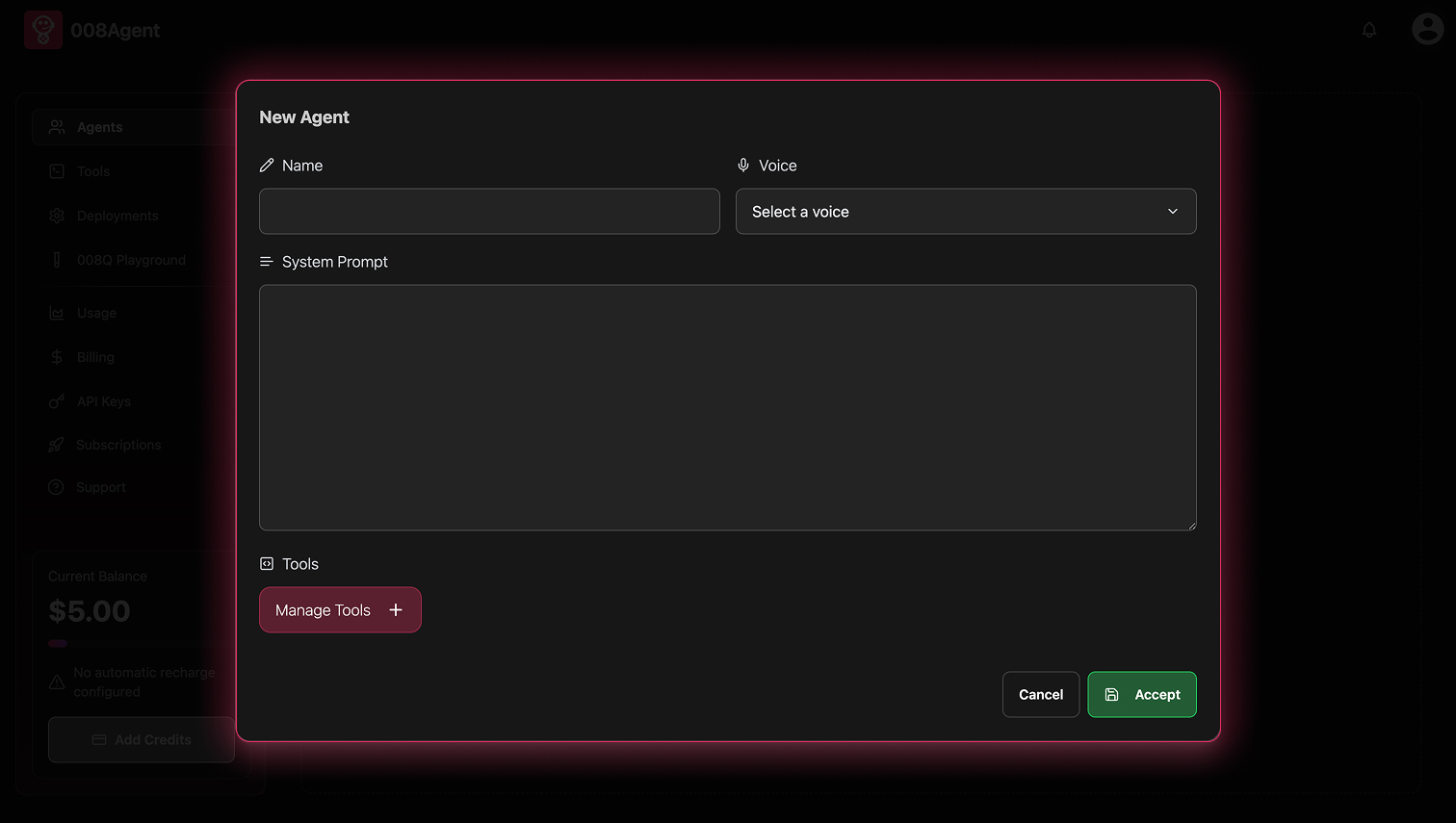
Task: Click the Add Credits button
Action: 142,739
